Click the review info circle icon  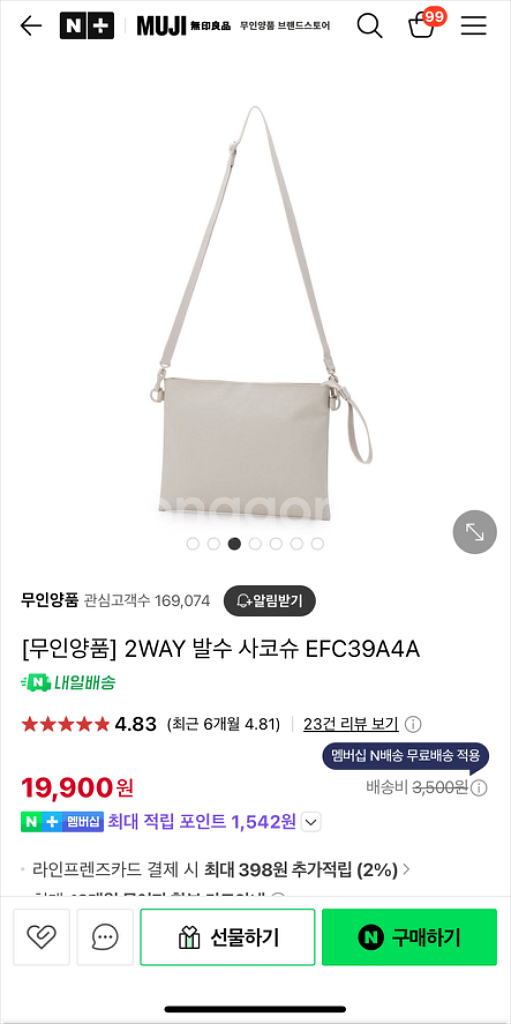[x=413, y=724]
